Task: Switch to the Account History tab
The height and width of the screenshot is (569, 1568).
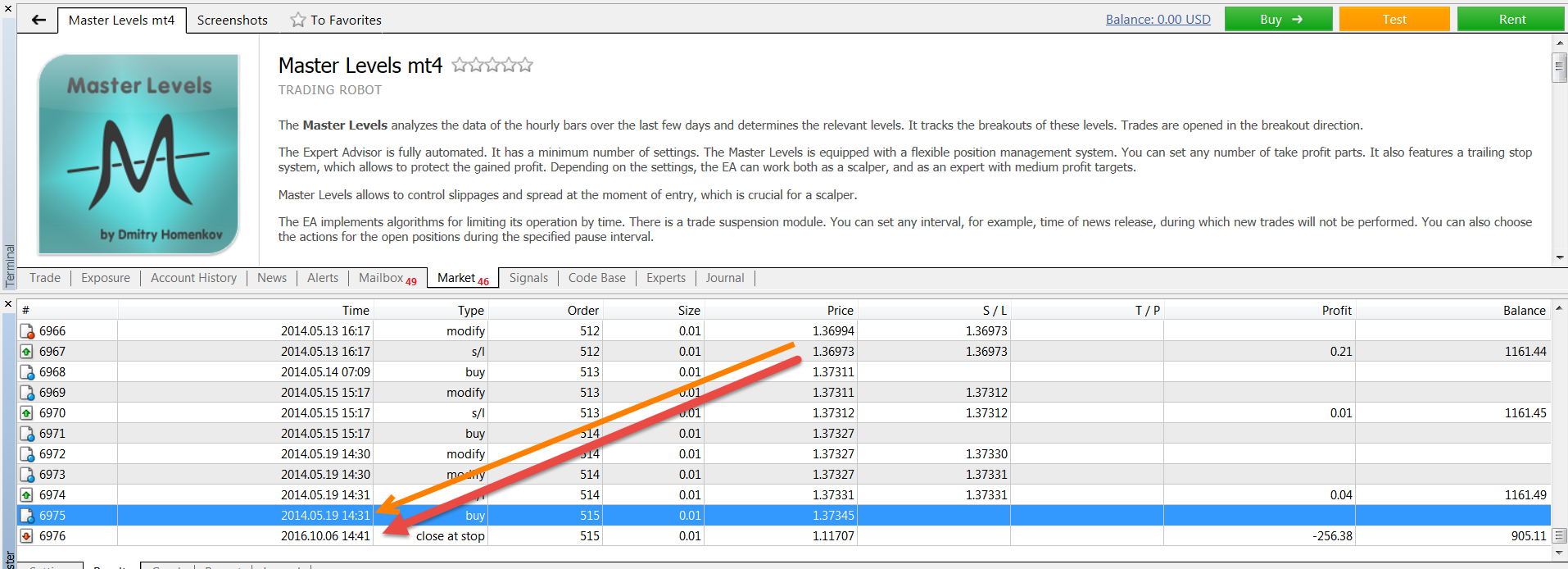Action: [194, 278]
